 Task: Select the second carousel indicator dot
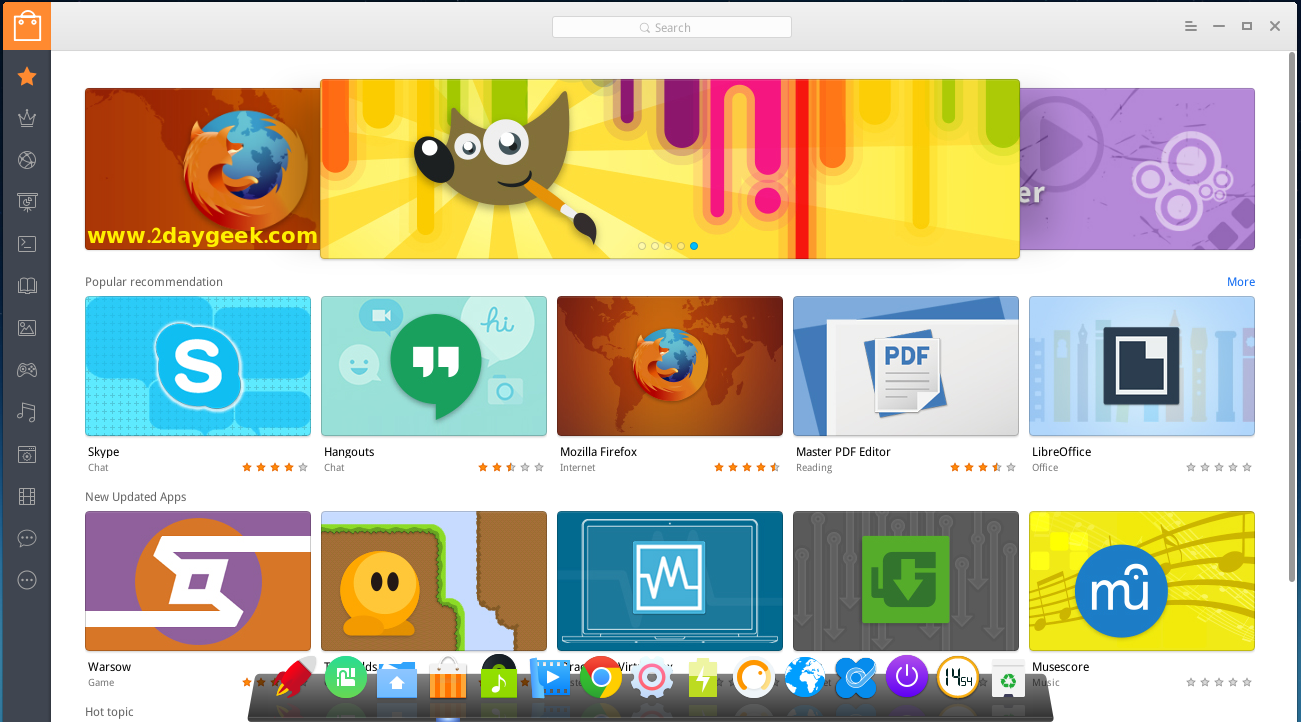click(x=655, y=245)
